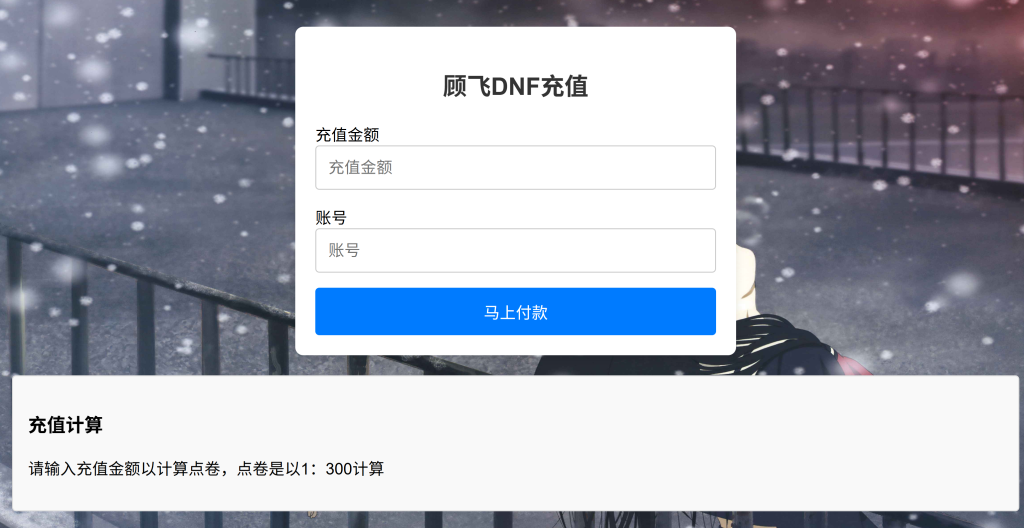Click the 充值计算 section heading
The height and width of the screenshot is (528, 1024).
[x=65, y=425]
